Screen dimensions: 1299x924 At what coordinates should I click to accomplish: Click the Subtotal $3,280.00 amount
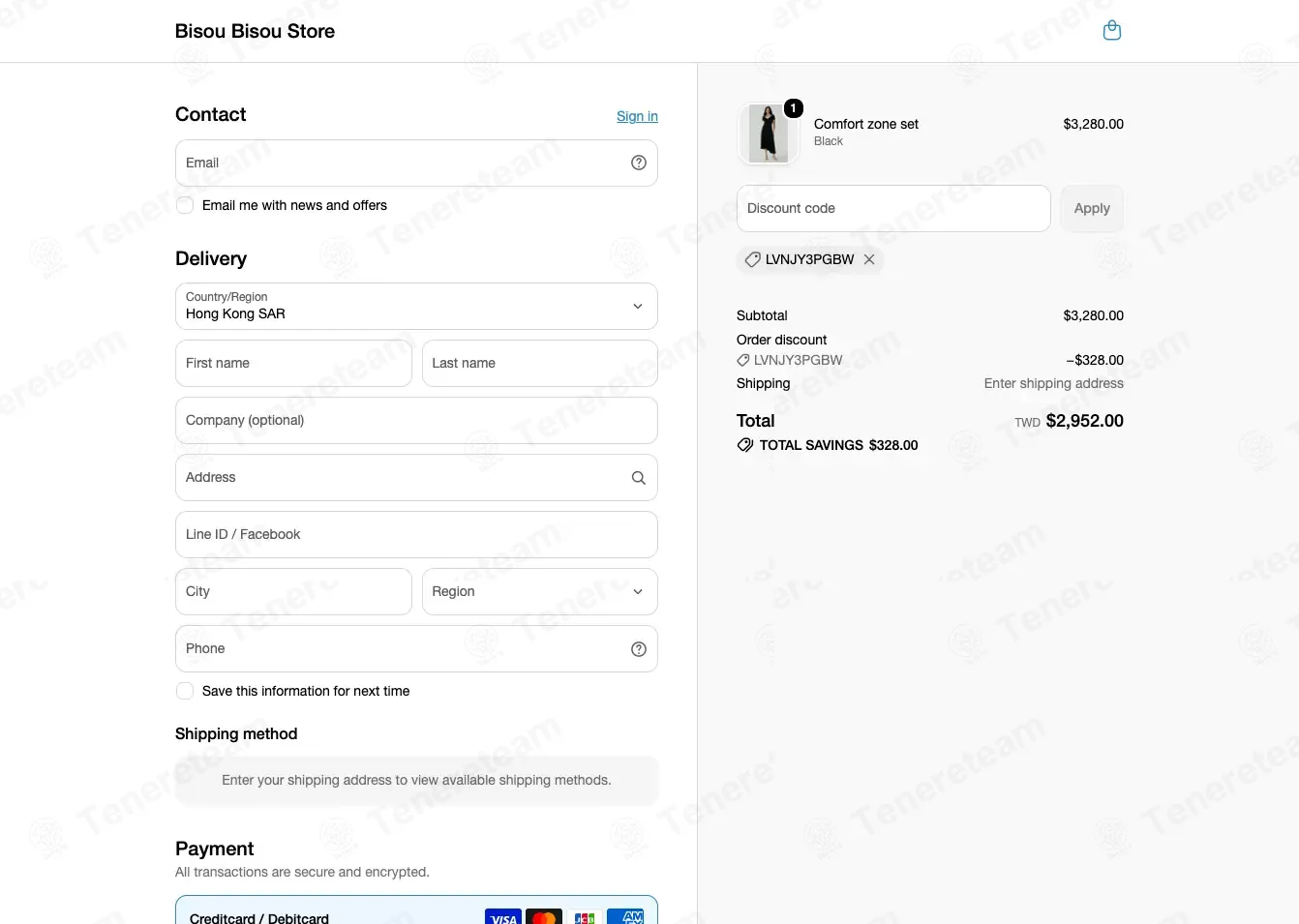(x=1094, y=315)
